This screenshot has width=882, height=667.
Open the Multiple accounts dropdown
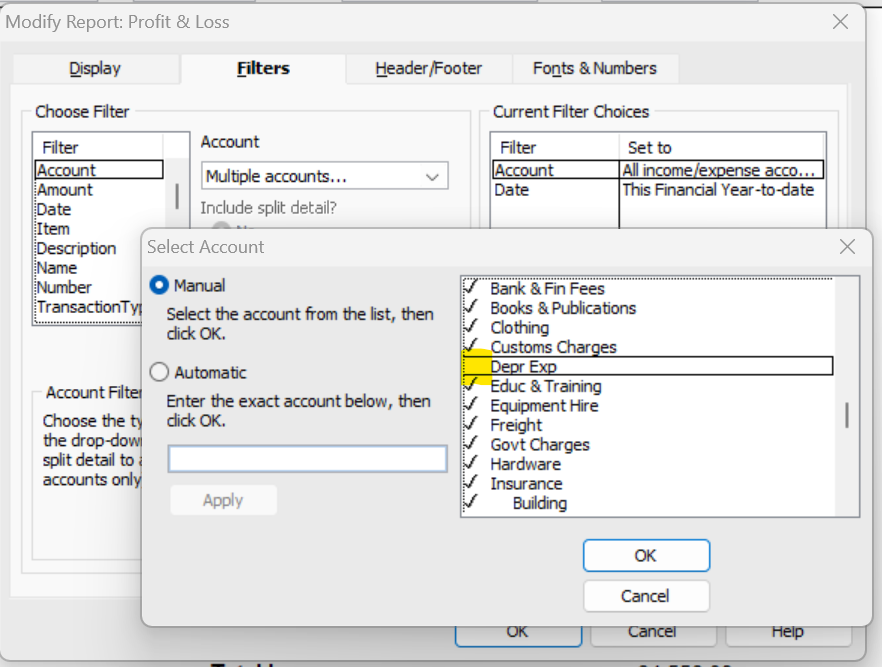pos(325,176)
